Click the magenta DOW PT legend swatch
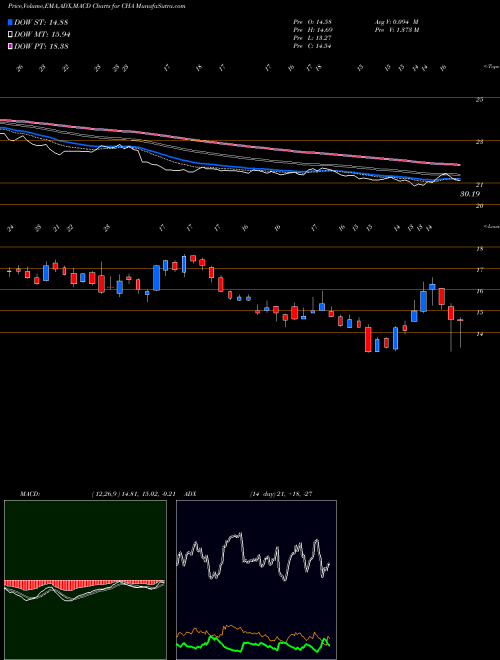The height and width of the screenshot is (660, 500). tap(11, 46)
